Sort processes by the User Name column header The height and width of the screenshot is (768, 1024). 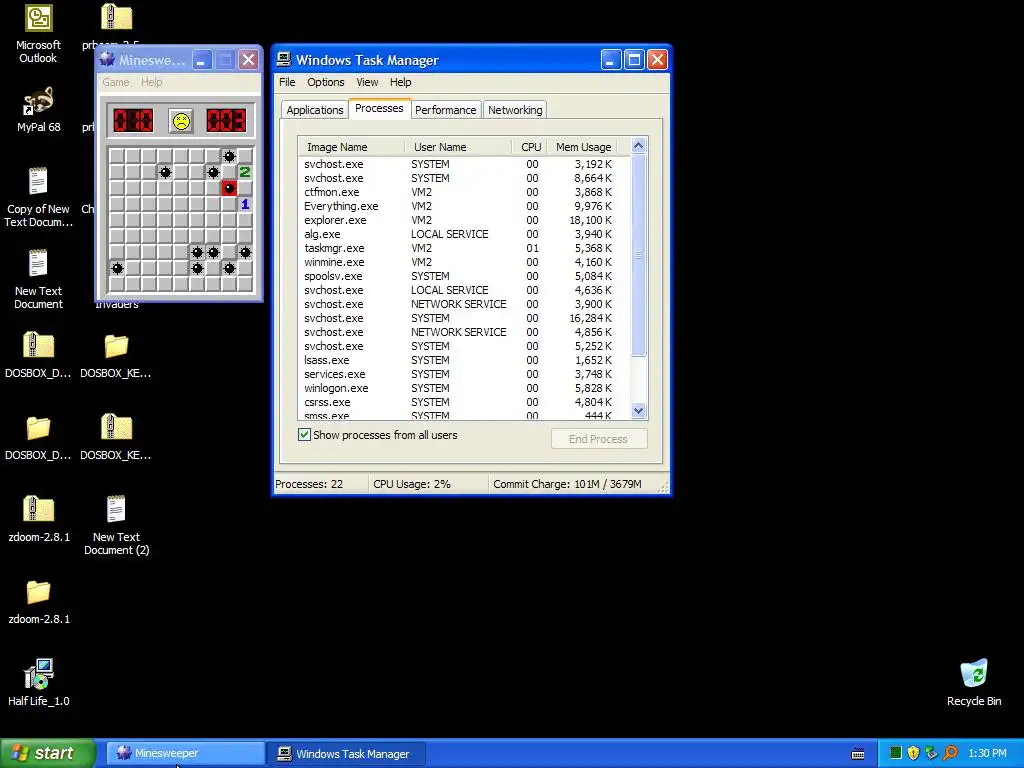(x=458, y=147)
